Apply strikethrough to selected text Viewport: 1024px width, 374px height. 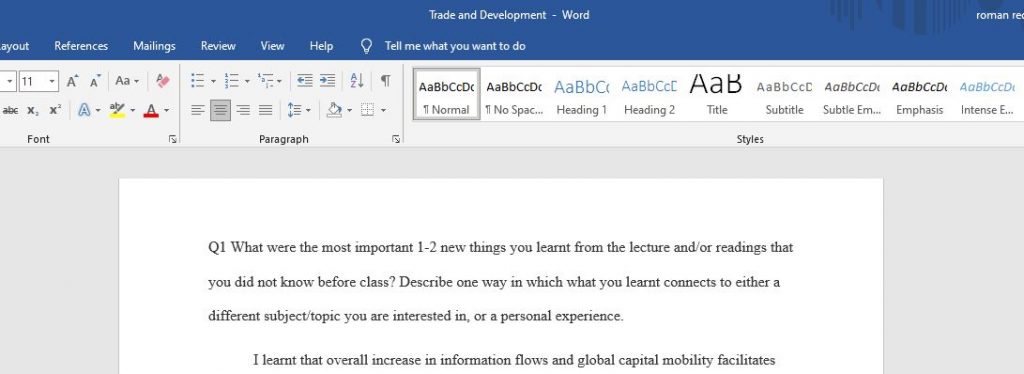[10, 110]
